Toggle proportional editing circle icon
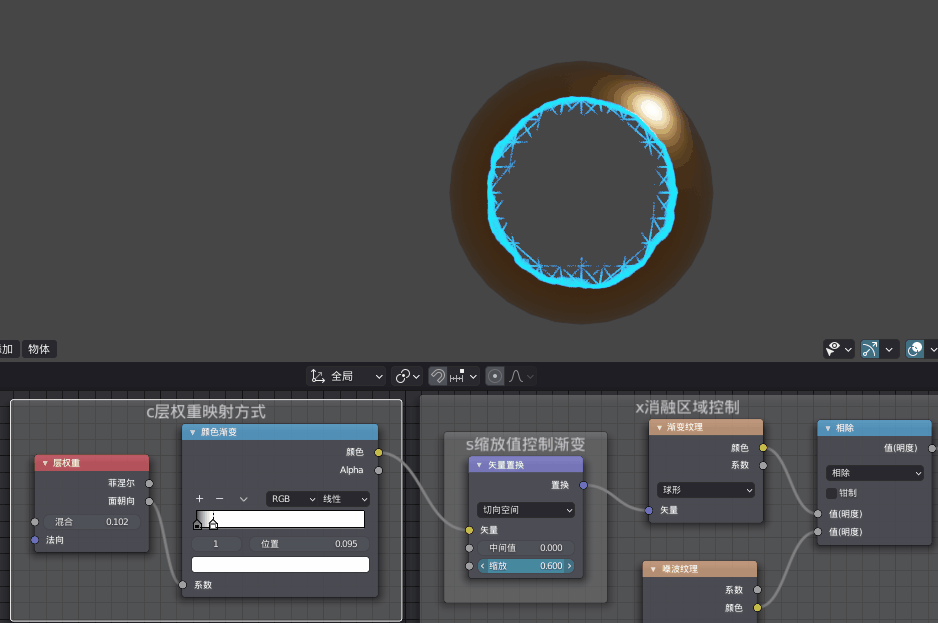 pos(495,376)
